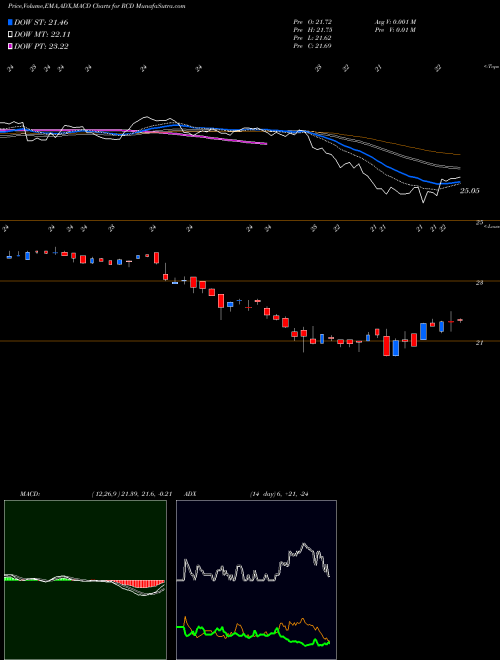Image resolution: width=500 pixels, height=660 pixels.
Task: Click the 21 price axis label
Action: point(479,343)
